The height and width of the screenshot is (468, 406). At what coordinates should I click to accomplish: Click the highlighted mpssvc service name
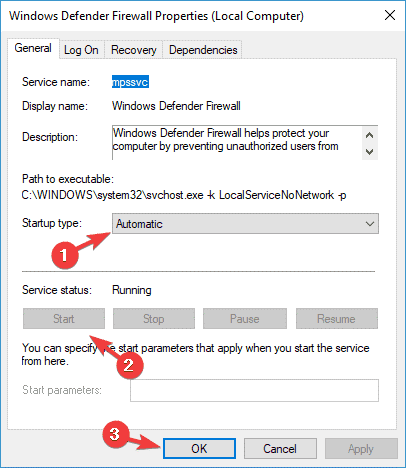click(130, 82)
